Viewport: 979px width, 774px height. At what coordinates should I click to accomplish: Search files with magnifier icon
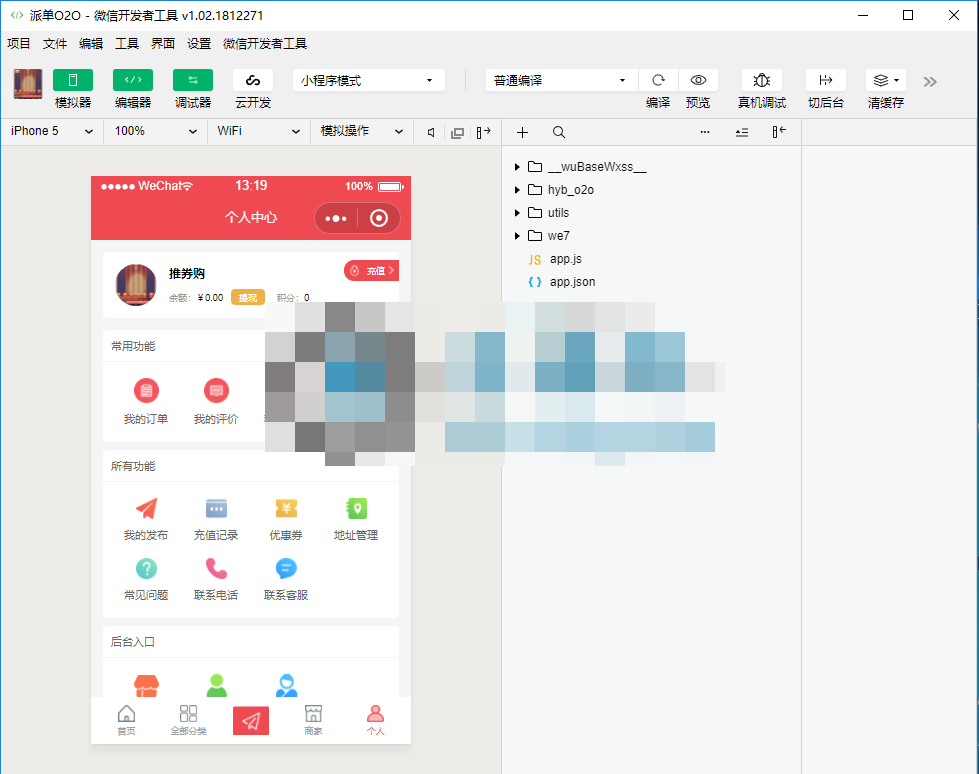[x=559, y=132]
